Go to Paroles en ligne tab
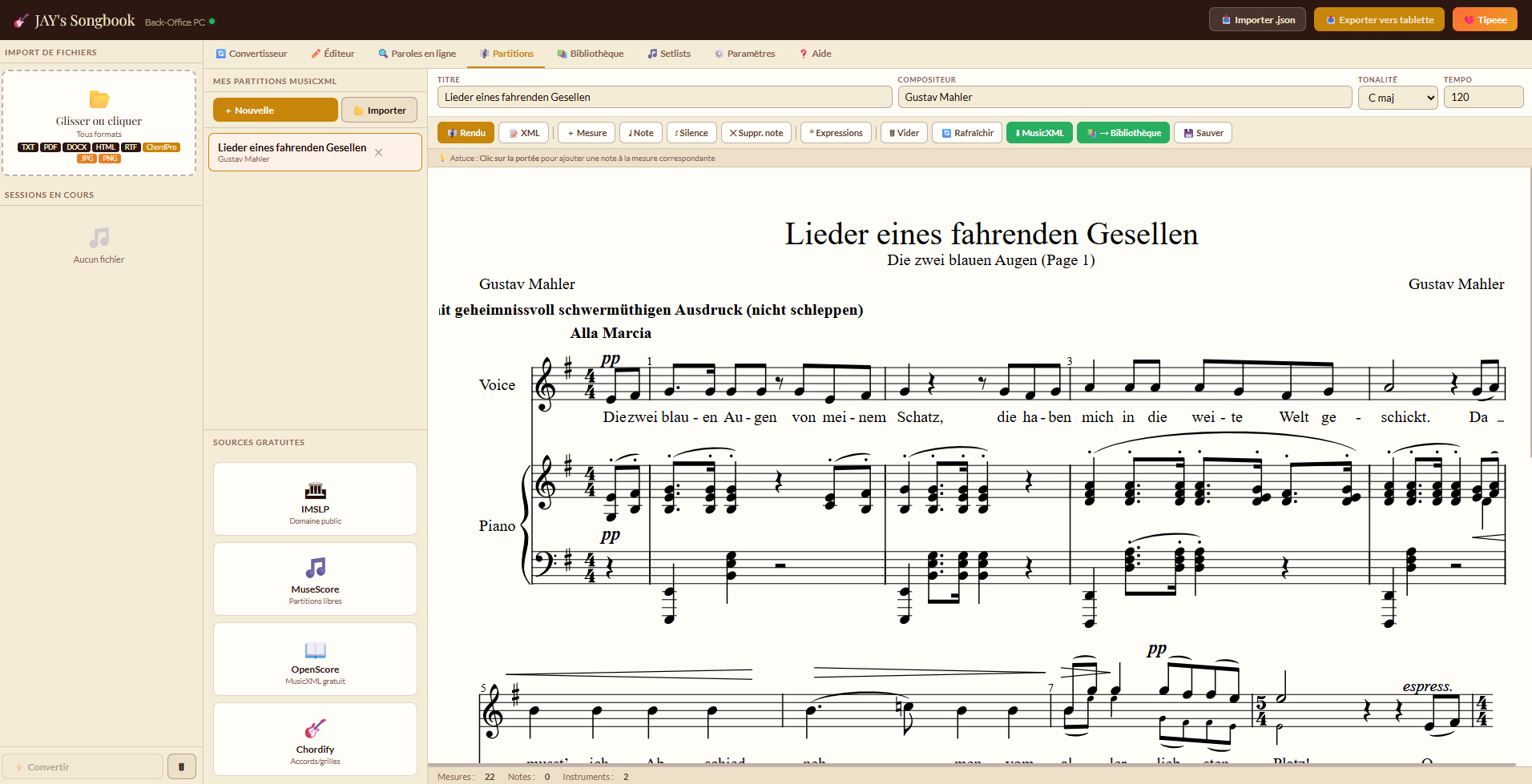The height and width of the screenshot is (784, 1532). [417, 54]
